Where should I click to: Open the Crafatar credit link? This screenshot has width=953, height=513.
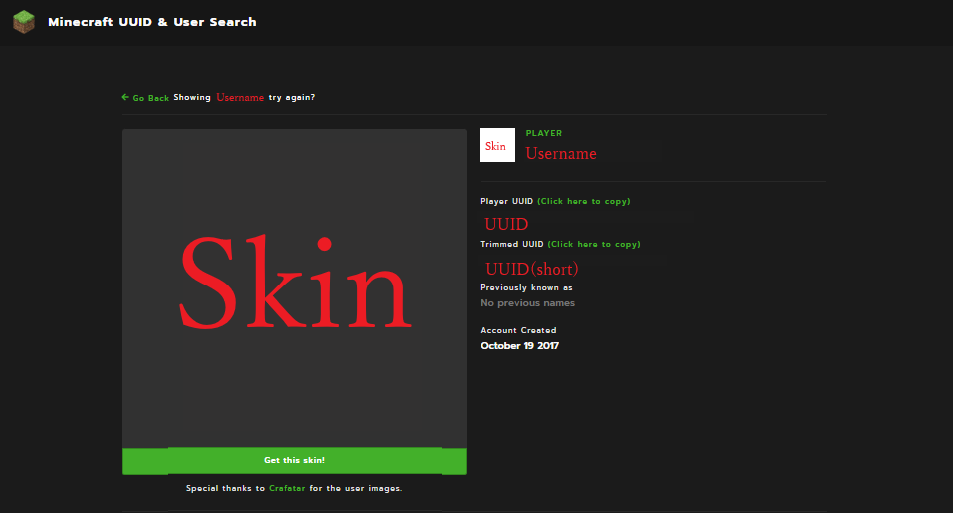287,489
